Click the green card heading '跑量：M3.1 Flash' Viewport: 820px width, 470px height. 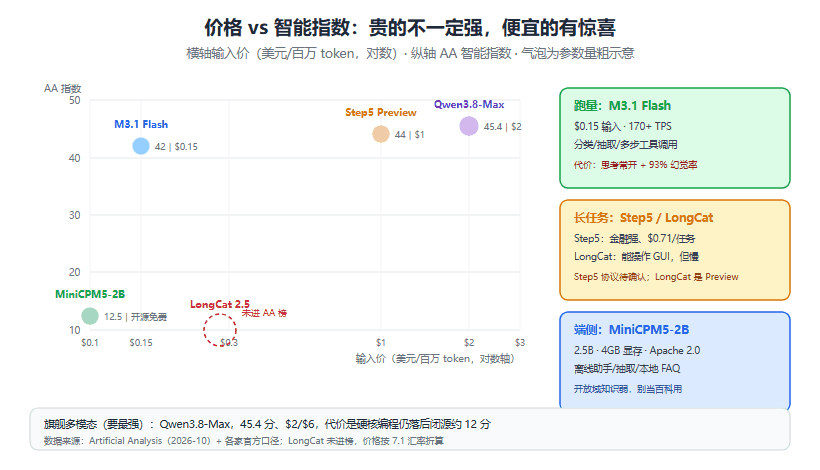[622, 106]
